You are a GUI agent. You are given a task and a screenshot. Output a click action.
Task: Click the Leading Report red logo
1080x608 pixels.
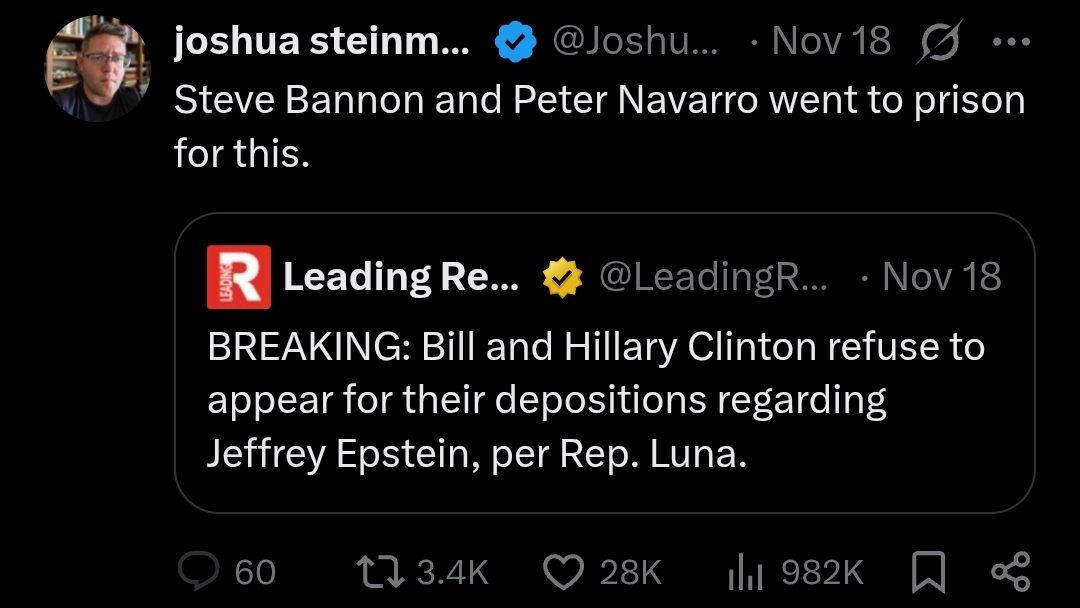pyautogui.click(x=238, y=277)
